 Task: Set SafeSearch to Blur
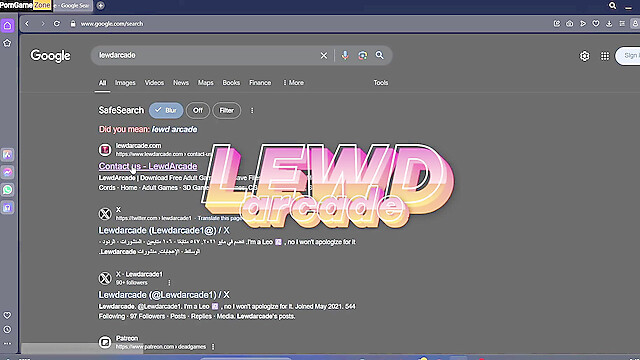point(166,110)
